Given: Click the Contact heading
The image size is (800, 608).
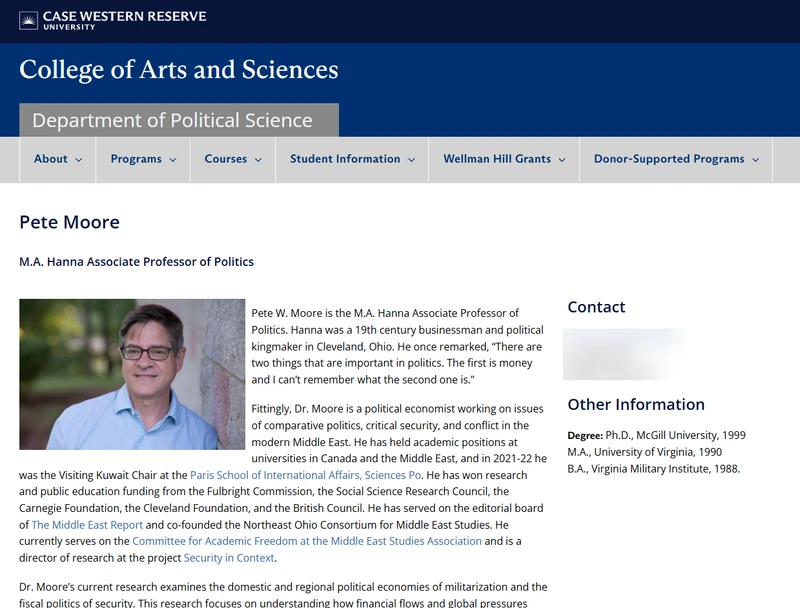Looking at the screenshot, I should pyautogui.click(x=596, y=307).
